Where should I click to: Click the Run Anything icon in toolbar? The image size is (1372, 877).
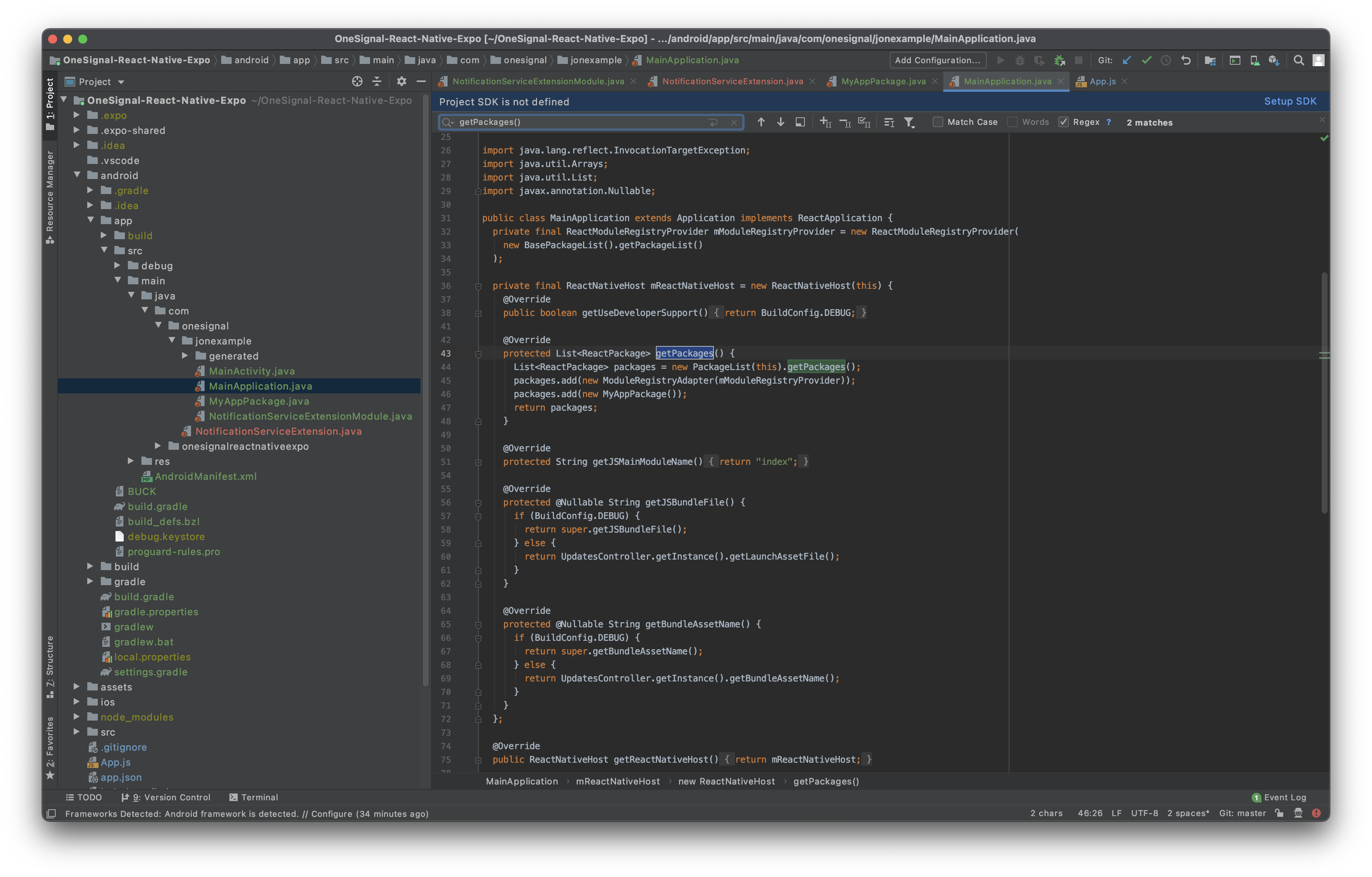[x=1235, y=61]
